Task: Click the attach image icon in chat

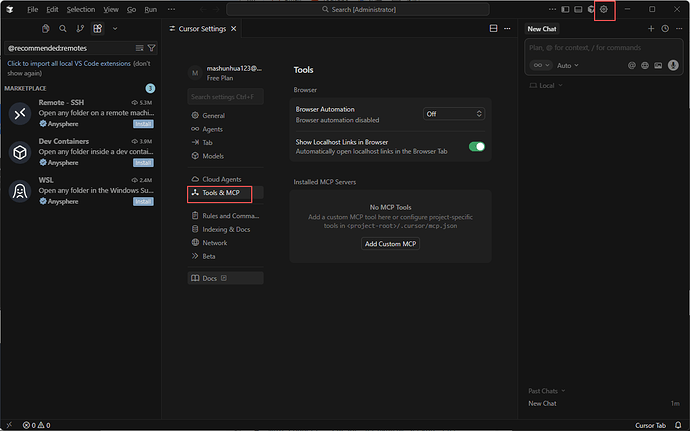Action: click(659, 65)
